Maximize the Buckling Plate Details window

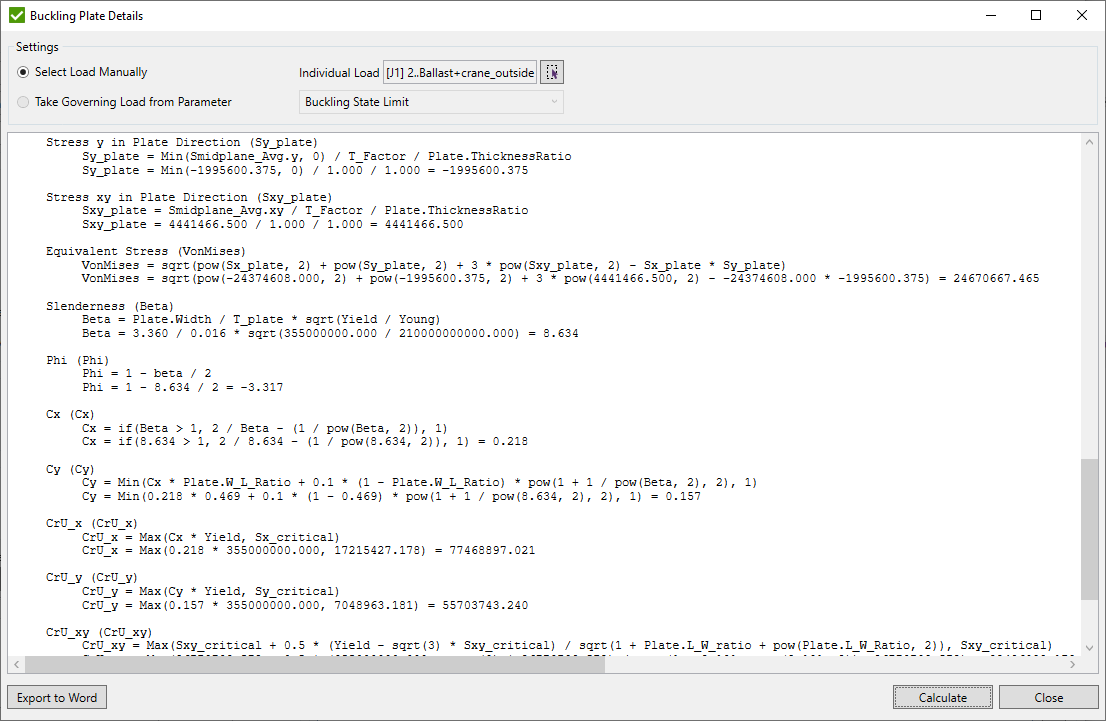pyautogui.click(x=1036, y=15)
